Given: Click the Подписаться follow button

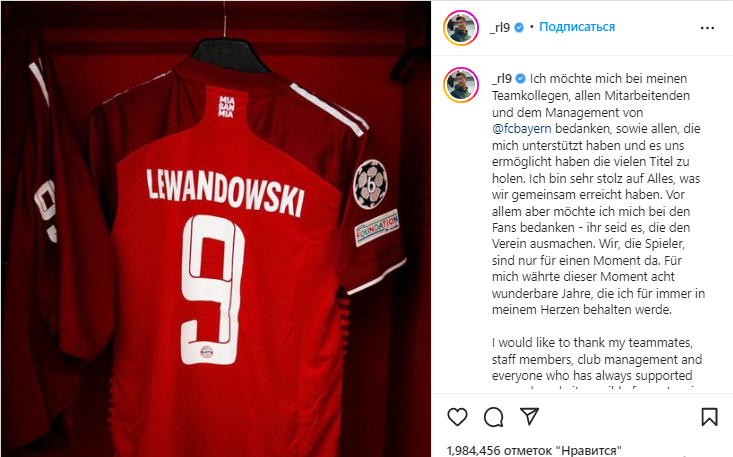Looking at the screenshot, I should (x=577, y=27).
